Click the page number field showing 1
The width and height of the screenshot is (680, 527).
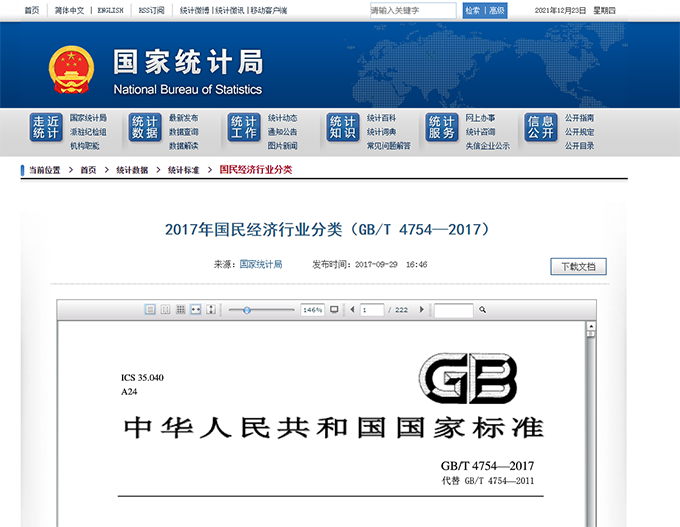(x=372, y=310)
